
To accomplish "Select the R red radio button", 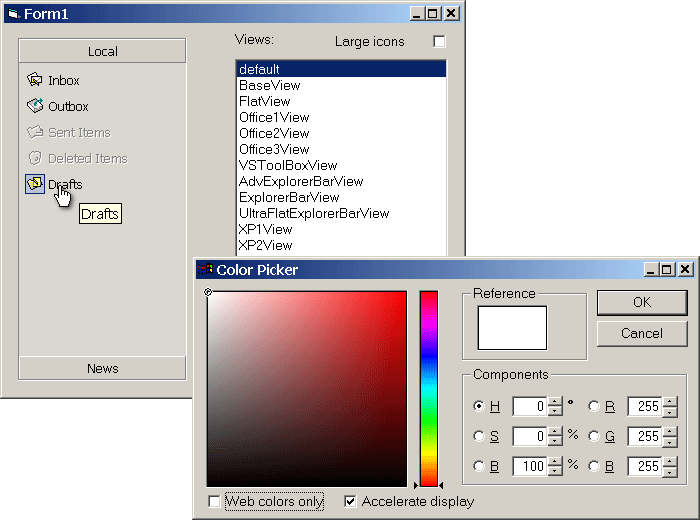I will [594, 406].
